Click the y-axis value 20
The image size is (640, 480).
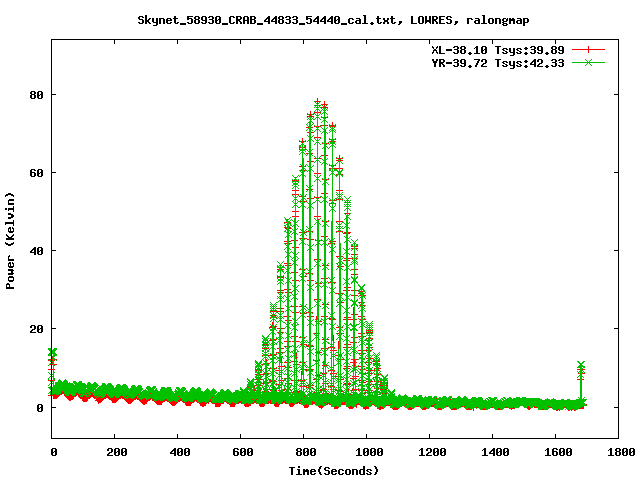[36, 329]
